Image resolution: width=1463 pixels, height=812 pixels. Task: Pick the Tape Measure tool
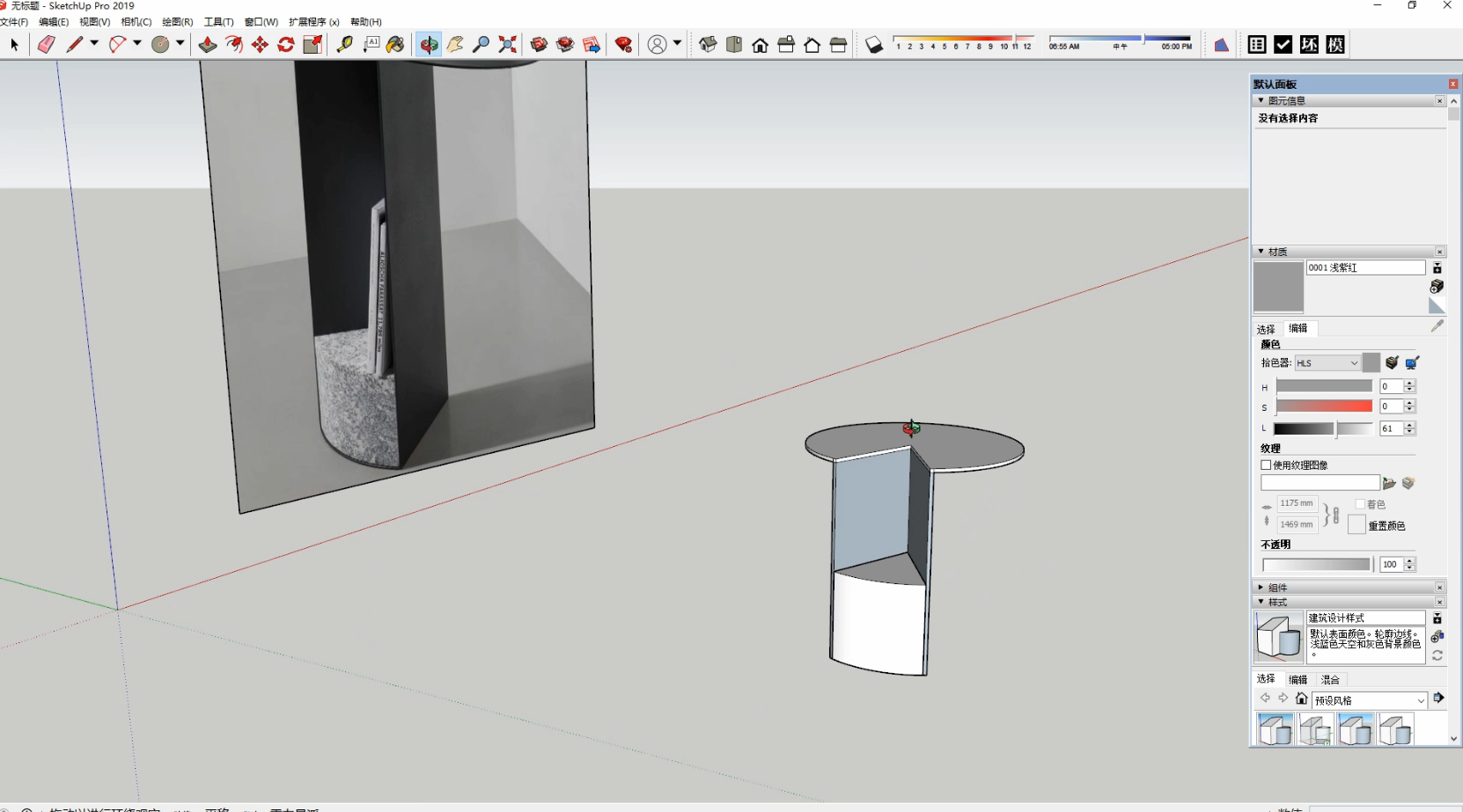click(x=344, y=44)
